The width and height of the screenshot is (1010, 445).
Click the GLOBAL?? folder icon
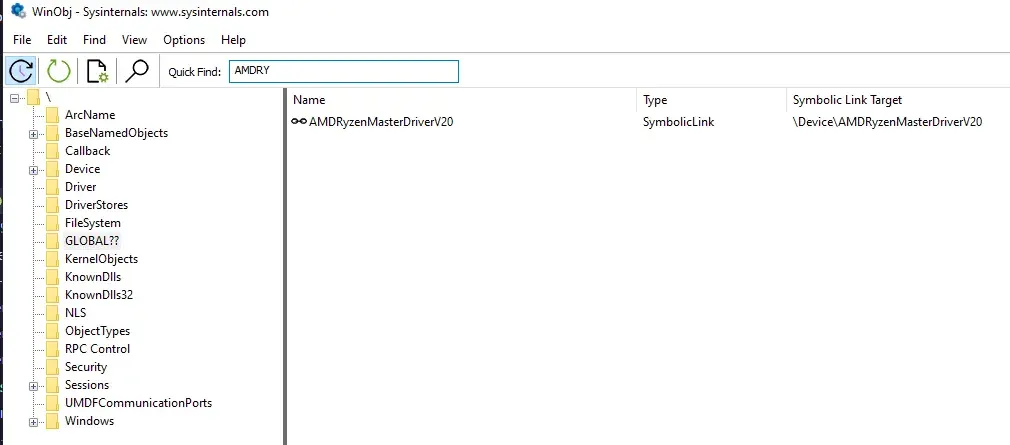[x=53, y=241]
